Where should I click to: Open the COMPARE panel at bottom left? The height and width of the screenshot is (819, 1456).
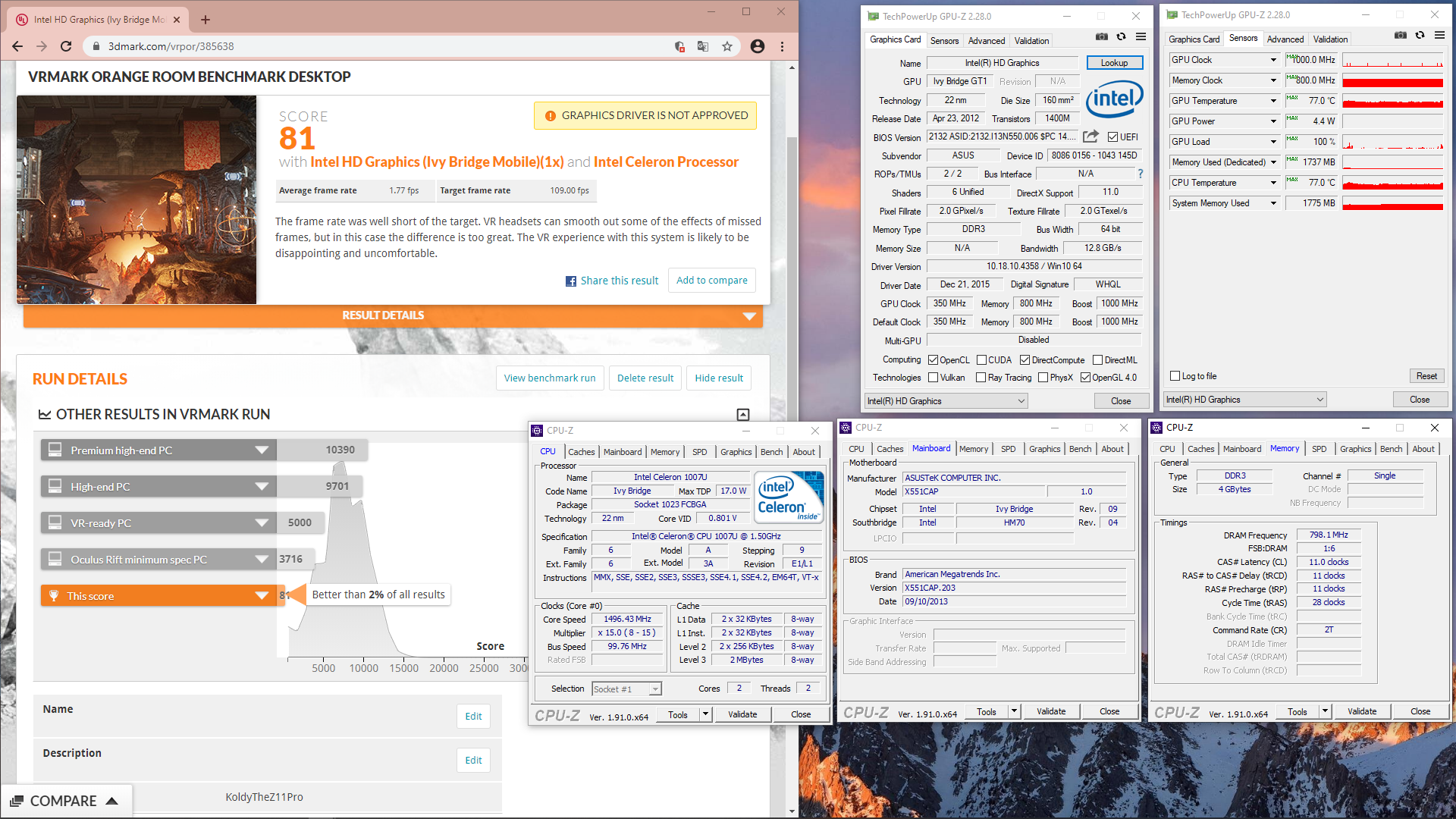[66, 802]
